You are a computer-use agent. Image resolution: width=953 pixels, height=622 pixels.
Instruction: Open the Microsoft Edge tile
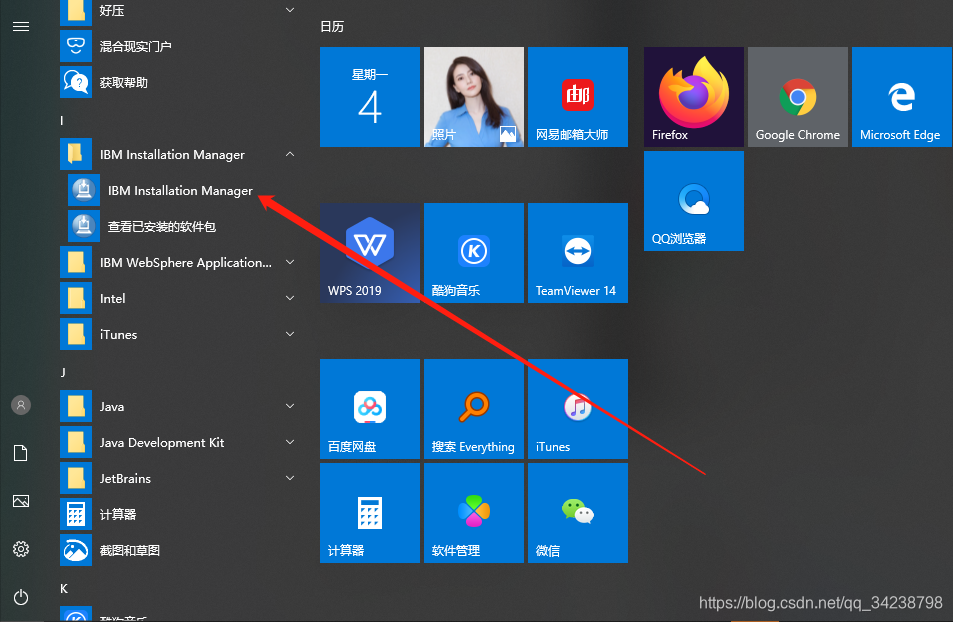(x=902, y=97)
